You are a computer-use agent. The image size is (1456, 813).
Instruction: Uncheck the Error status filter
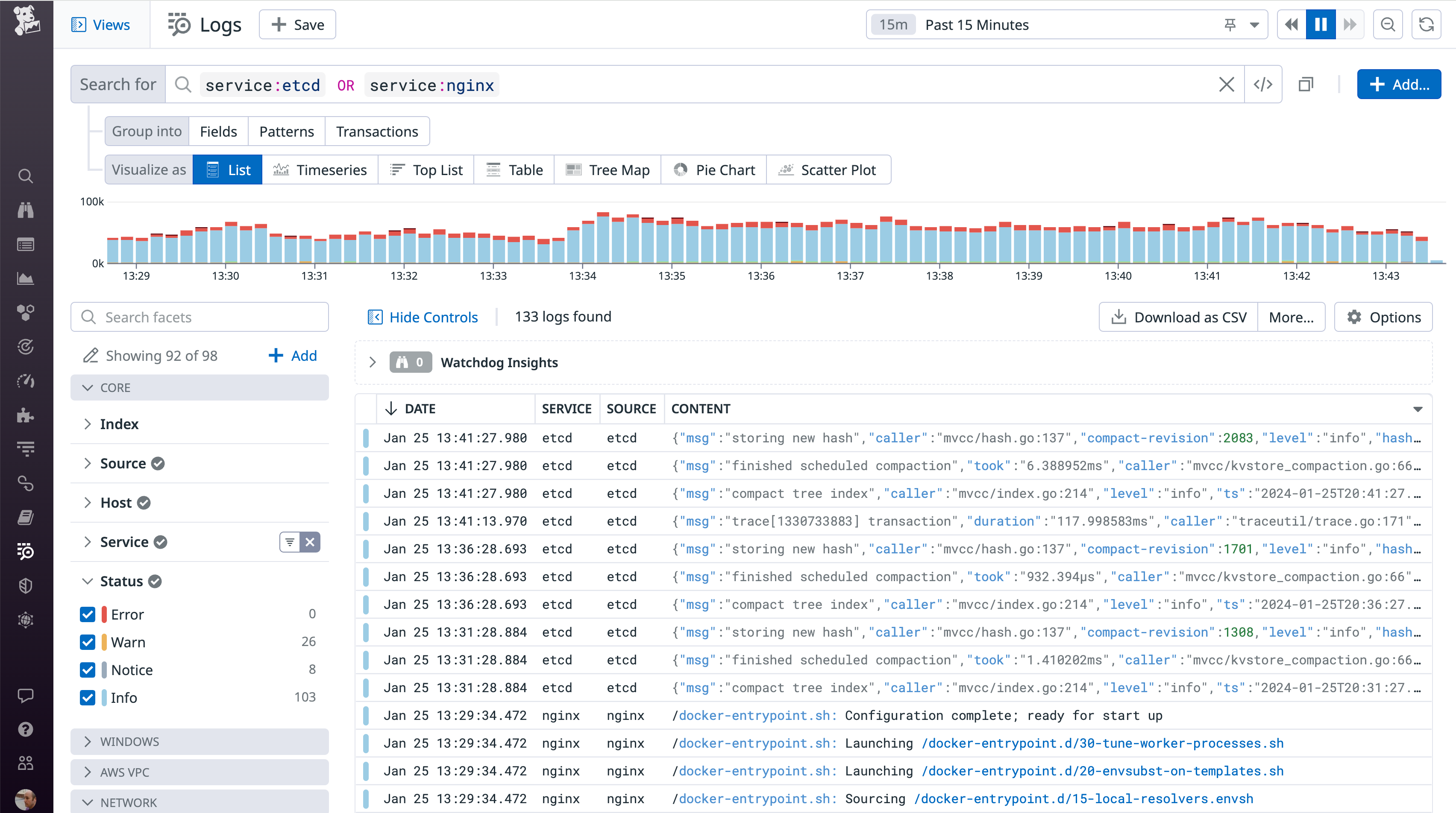click(88, 614)
